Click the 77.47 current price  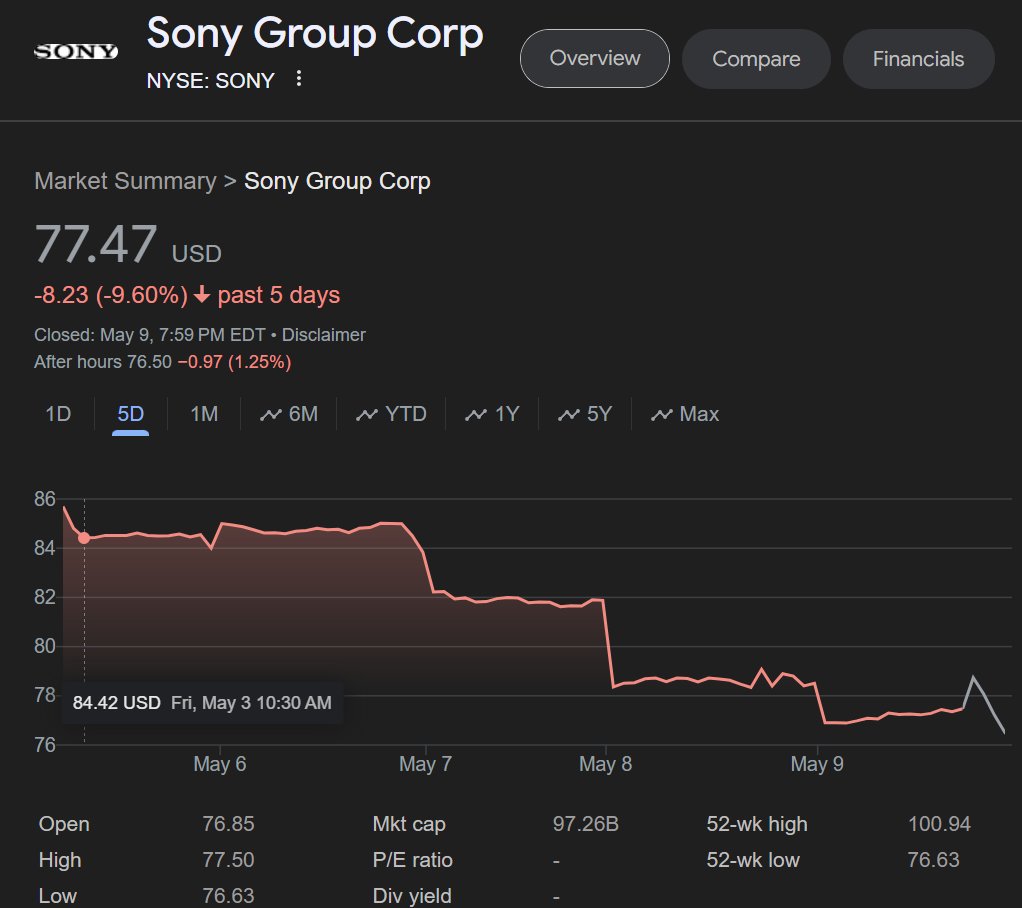(96, 244)
